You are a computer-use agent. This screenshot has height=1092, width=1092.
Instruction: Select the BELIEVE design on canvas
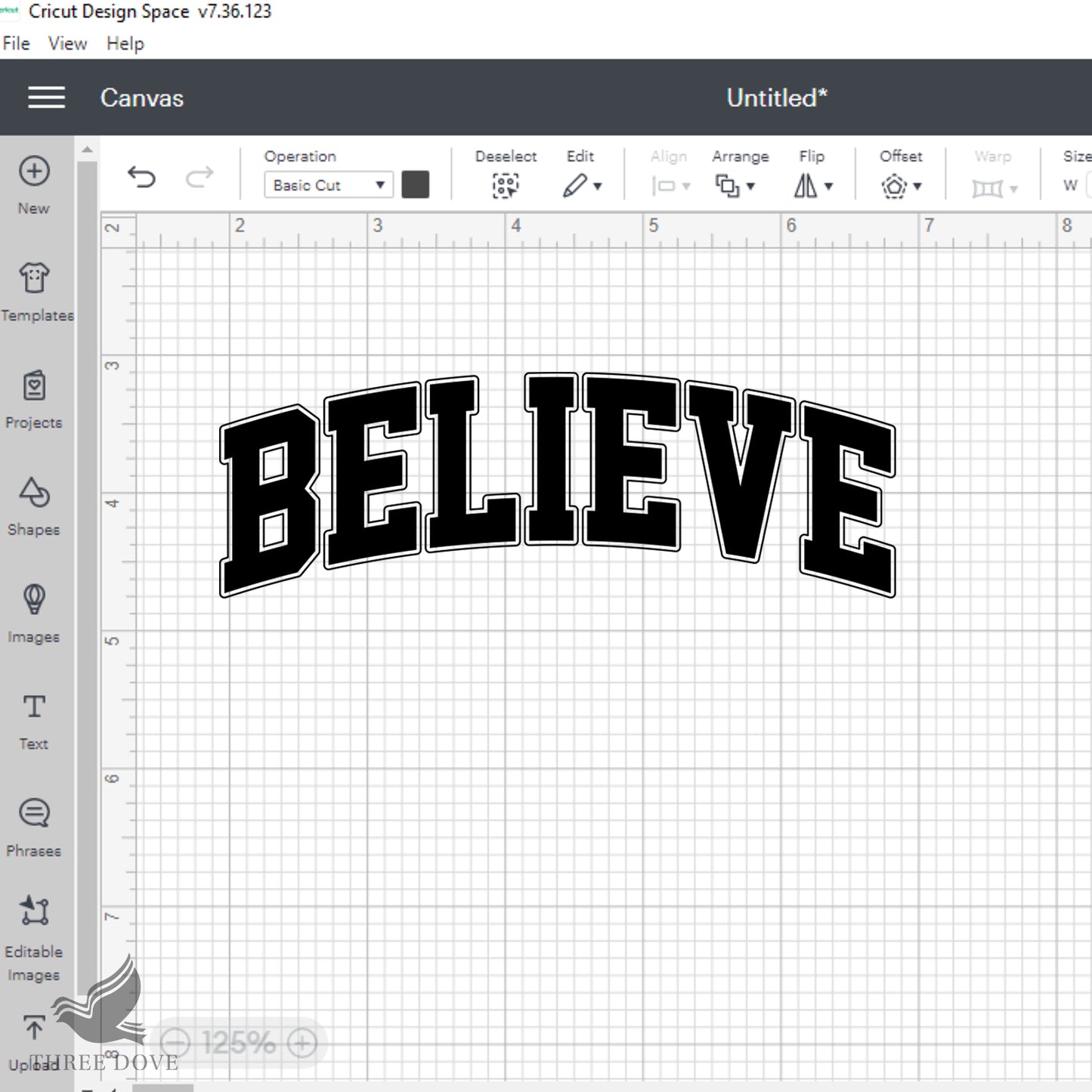click(x=558, y=484)
